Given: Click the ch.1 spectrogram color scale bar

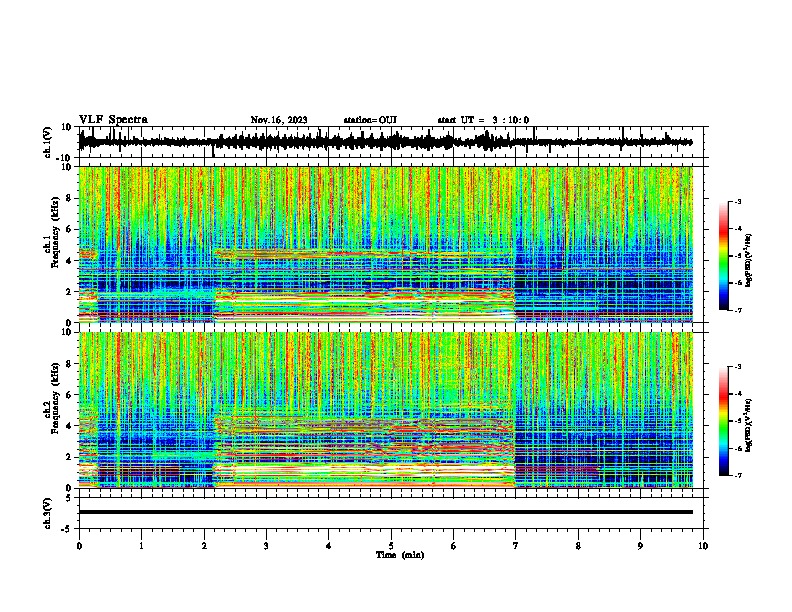Looking at the screenshot, I should point(724,256).
